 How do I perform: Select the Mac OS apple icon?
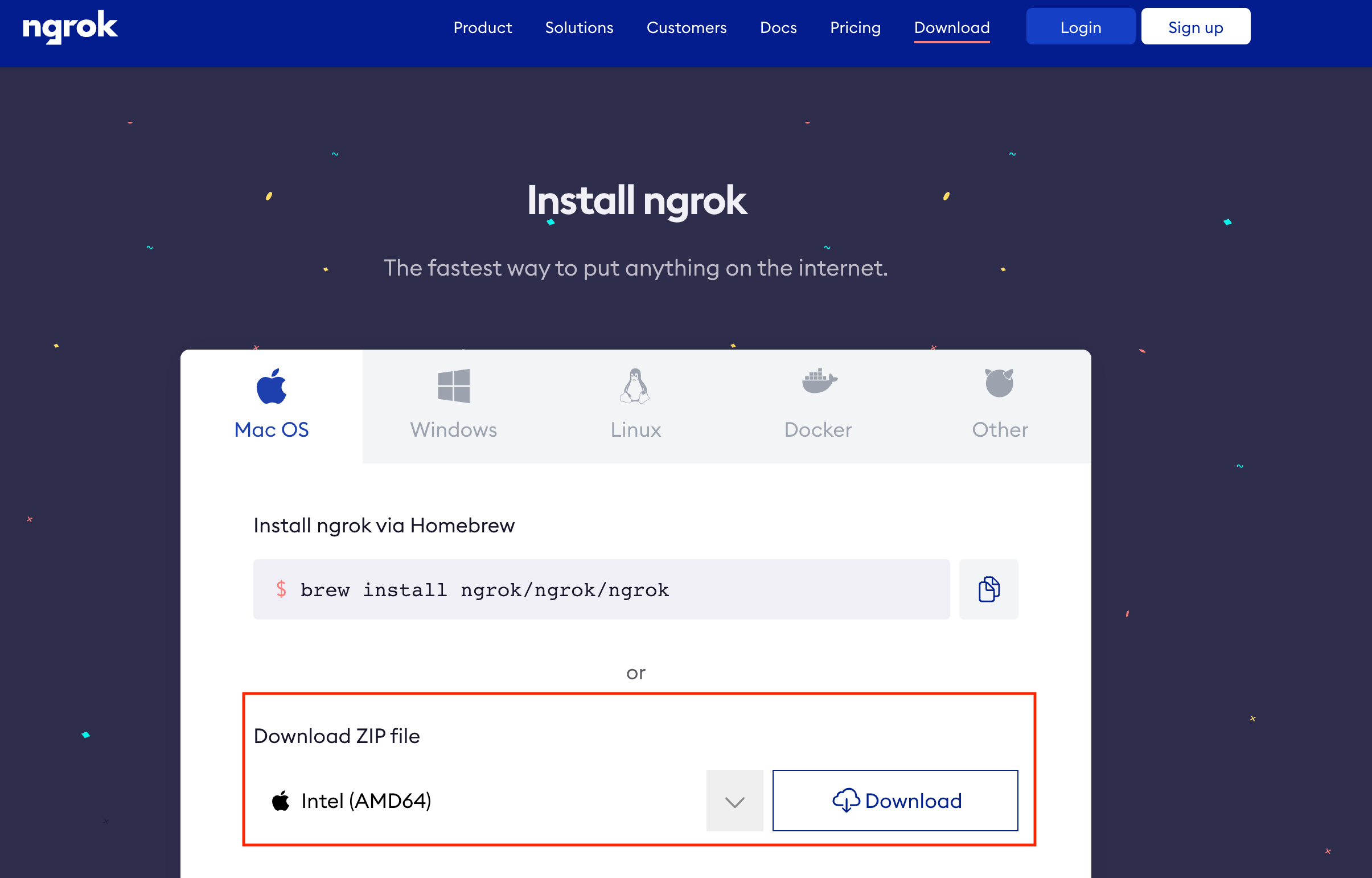click(272, 386)
